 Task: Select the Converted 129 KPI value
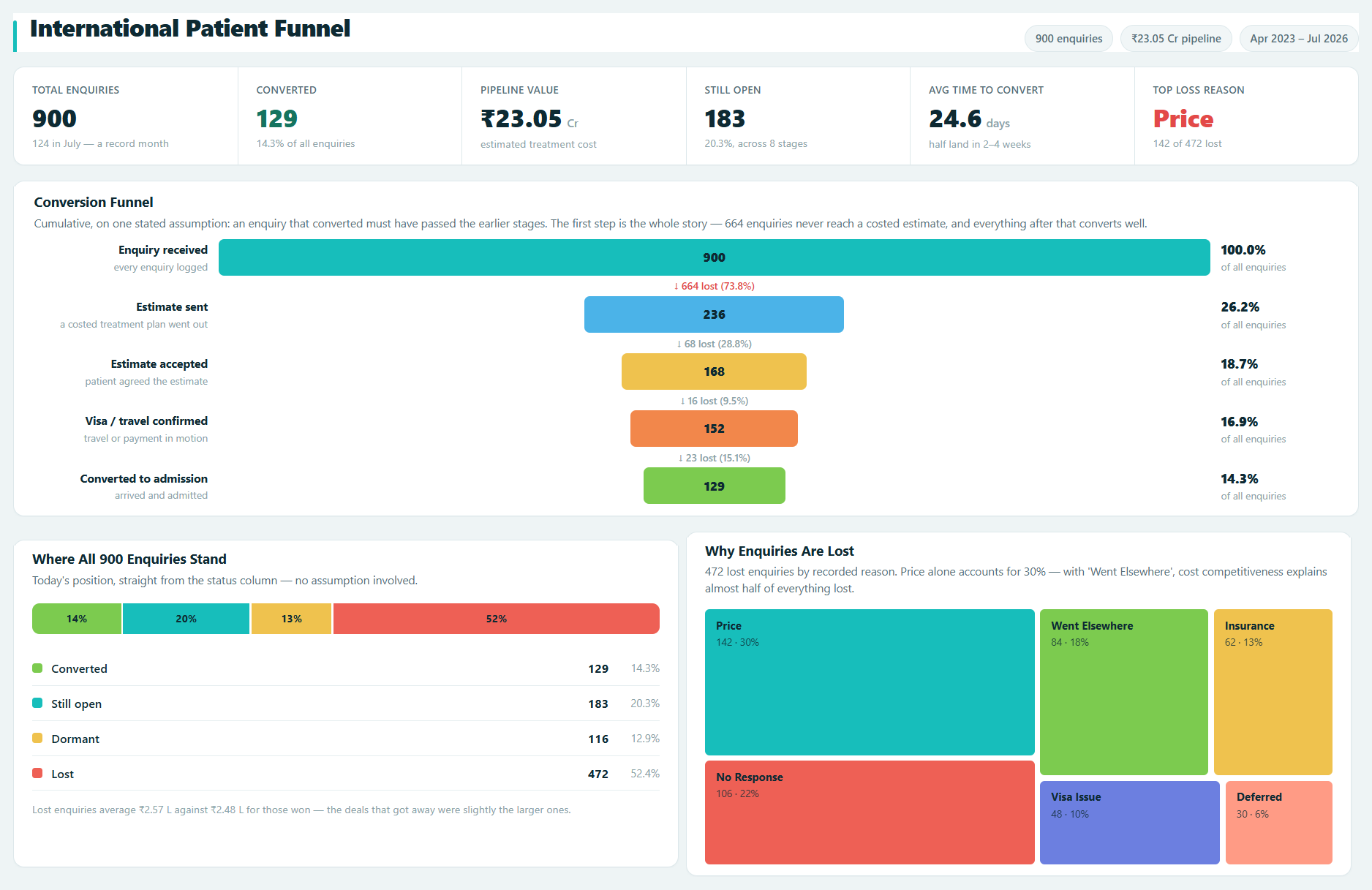[x=276, y=118]
